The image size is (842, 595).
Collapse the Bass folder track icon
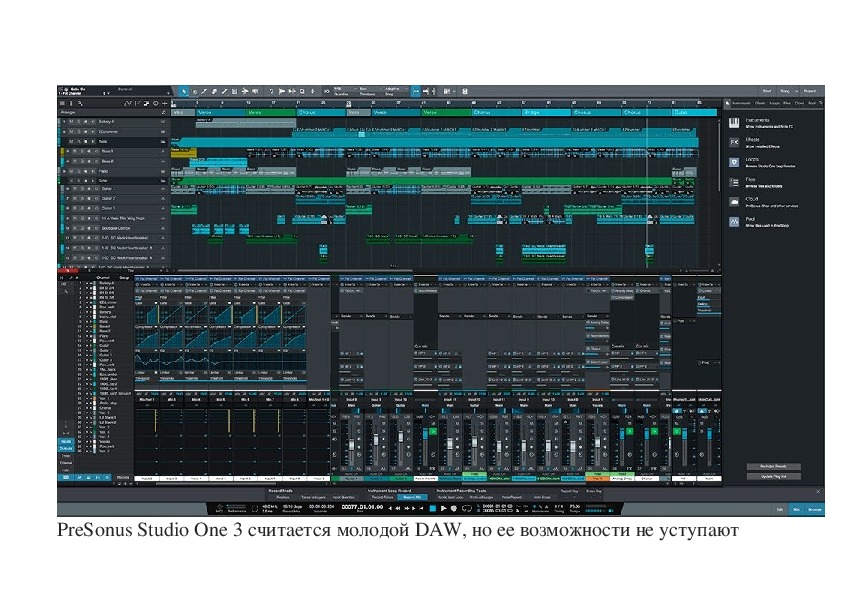(163, 142)
